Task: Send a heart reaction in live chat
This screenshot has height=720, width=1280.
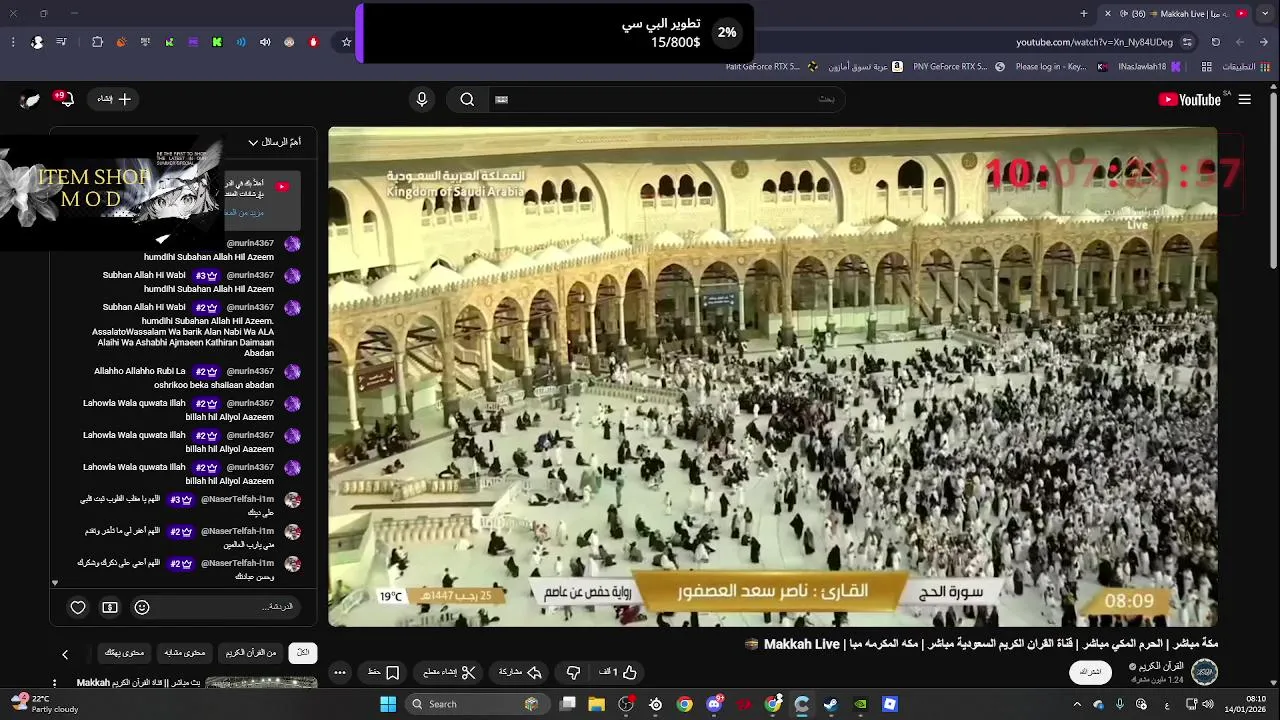Action: pyautogui.click(x=78, y=607)
